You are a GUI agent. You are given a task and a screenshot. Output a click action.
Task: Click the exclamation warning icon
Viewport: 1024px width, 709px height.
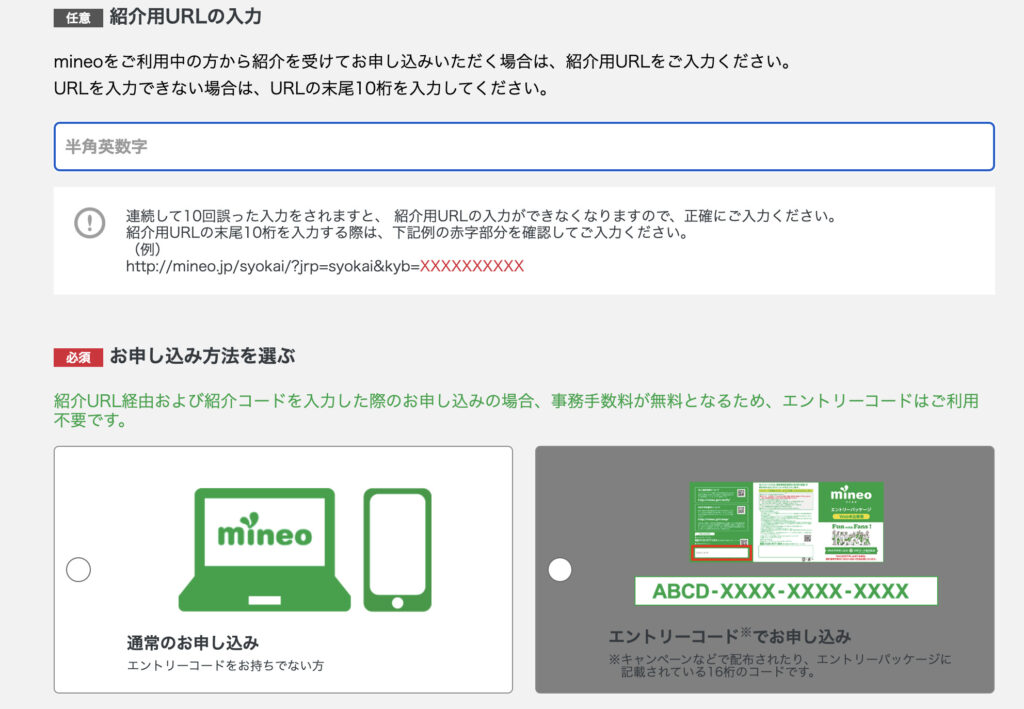point(89,223)
